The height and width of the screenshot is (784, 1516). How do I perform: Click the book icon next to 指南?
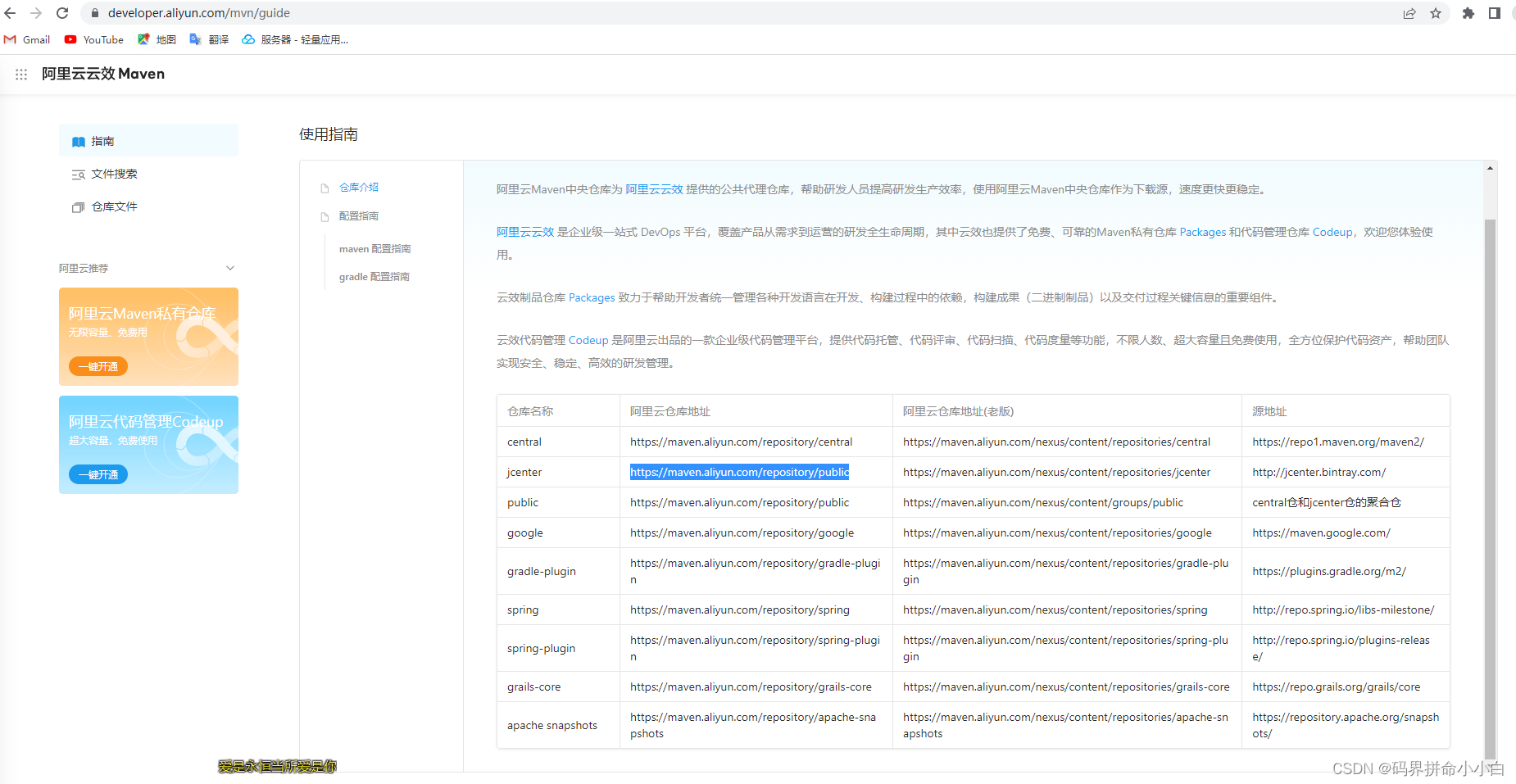[x=79, y=142]
